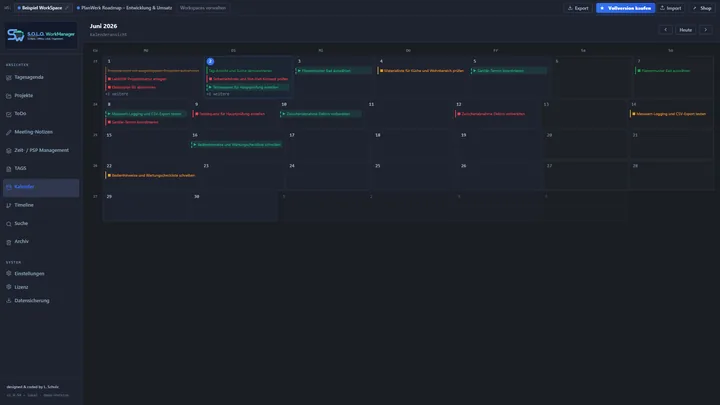This screenshot has width=720, height=405.
Task: Open the Timeline view
Action: 41,205
